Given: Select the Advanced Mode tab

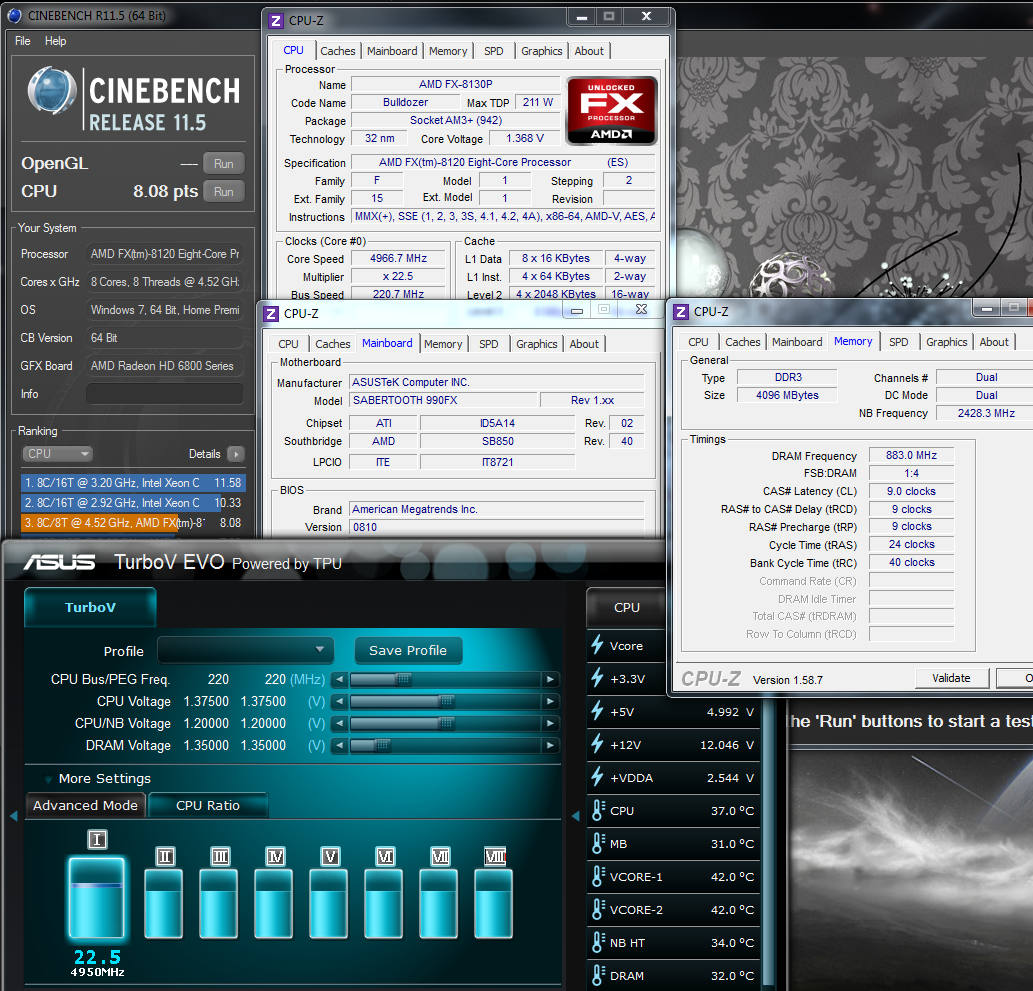Looking at the screenshot, I should [86, 805].
